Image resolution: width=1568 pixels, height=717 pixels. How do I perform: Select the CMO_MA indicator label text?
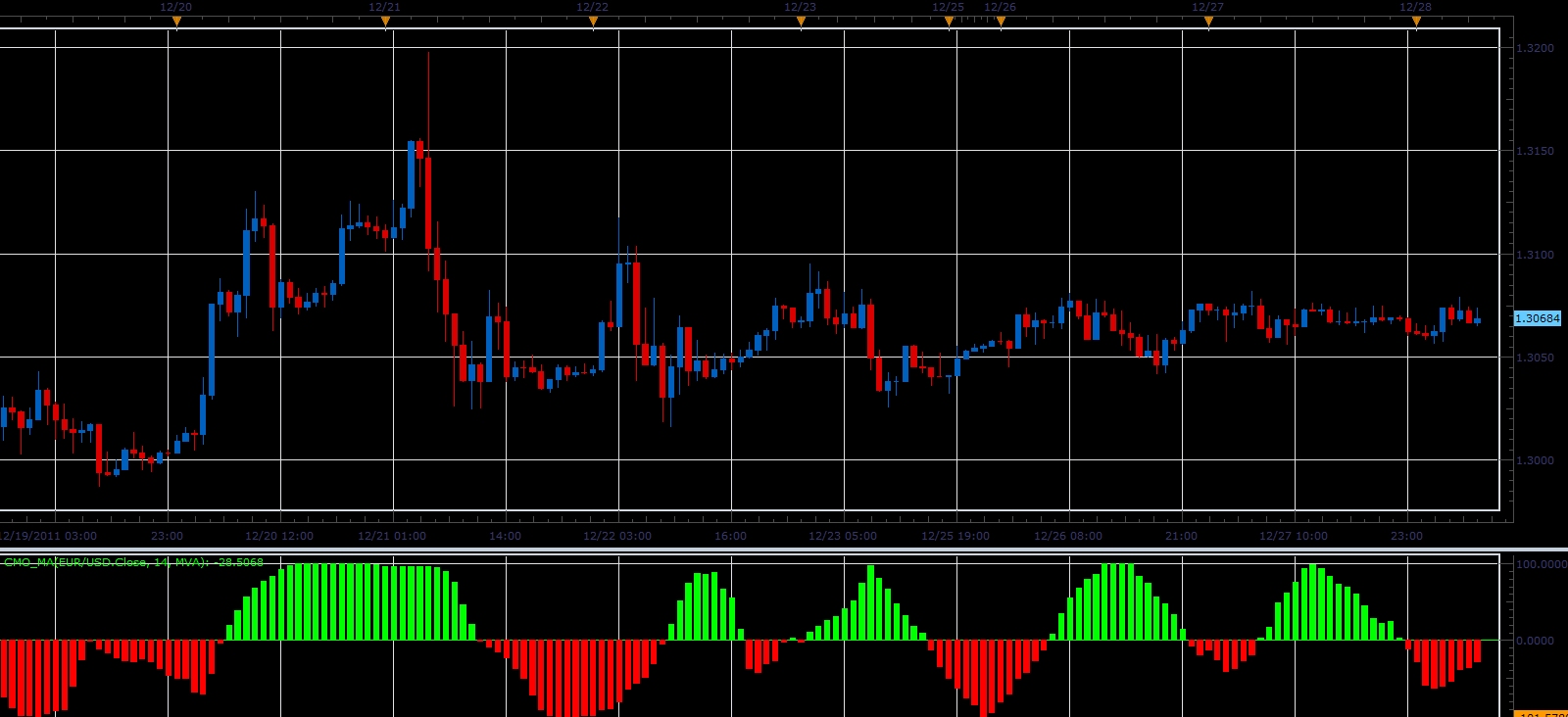pos(133,562)
